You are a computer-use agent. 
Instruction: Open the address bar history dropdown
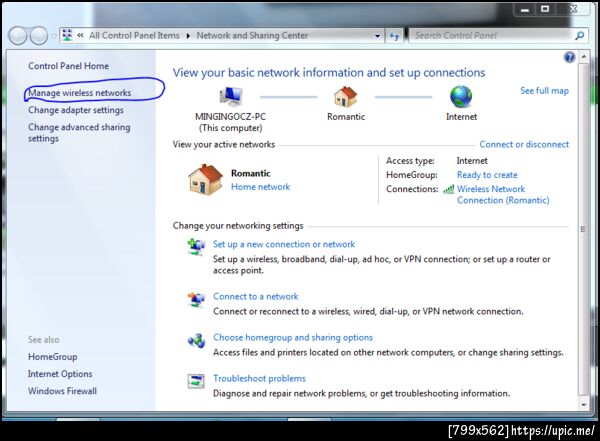tap(377, 36)
